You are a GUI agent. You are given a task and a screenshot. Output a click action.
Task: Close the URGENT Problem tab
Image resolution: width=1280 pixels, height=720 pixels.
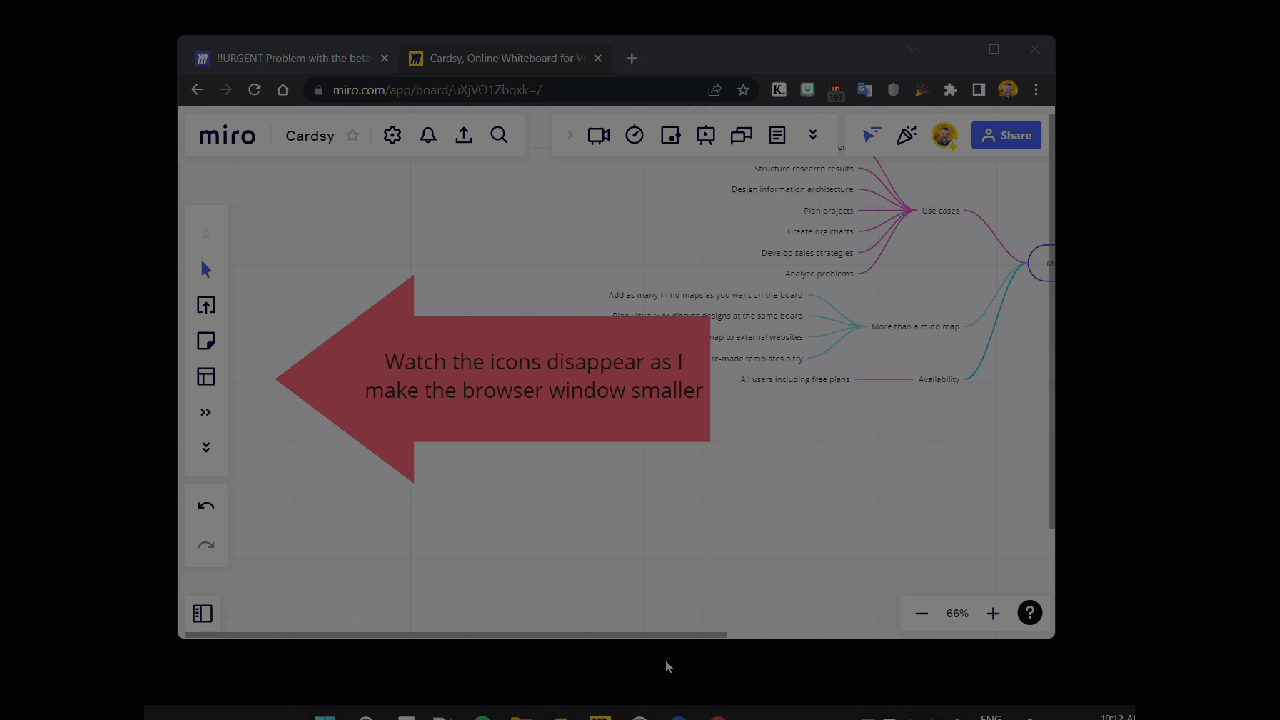pyautogui.click(x=384, y=58)
